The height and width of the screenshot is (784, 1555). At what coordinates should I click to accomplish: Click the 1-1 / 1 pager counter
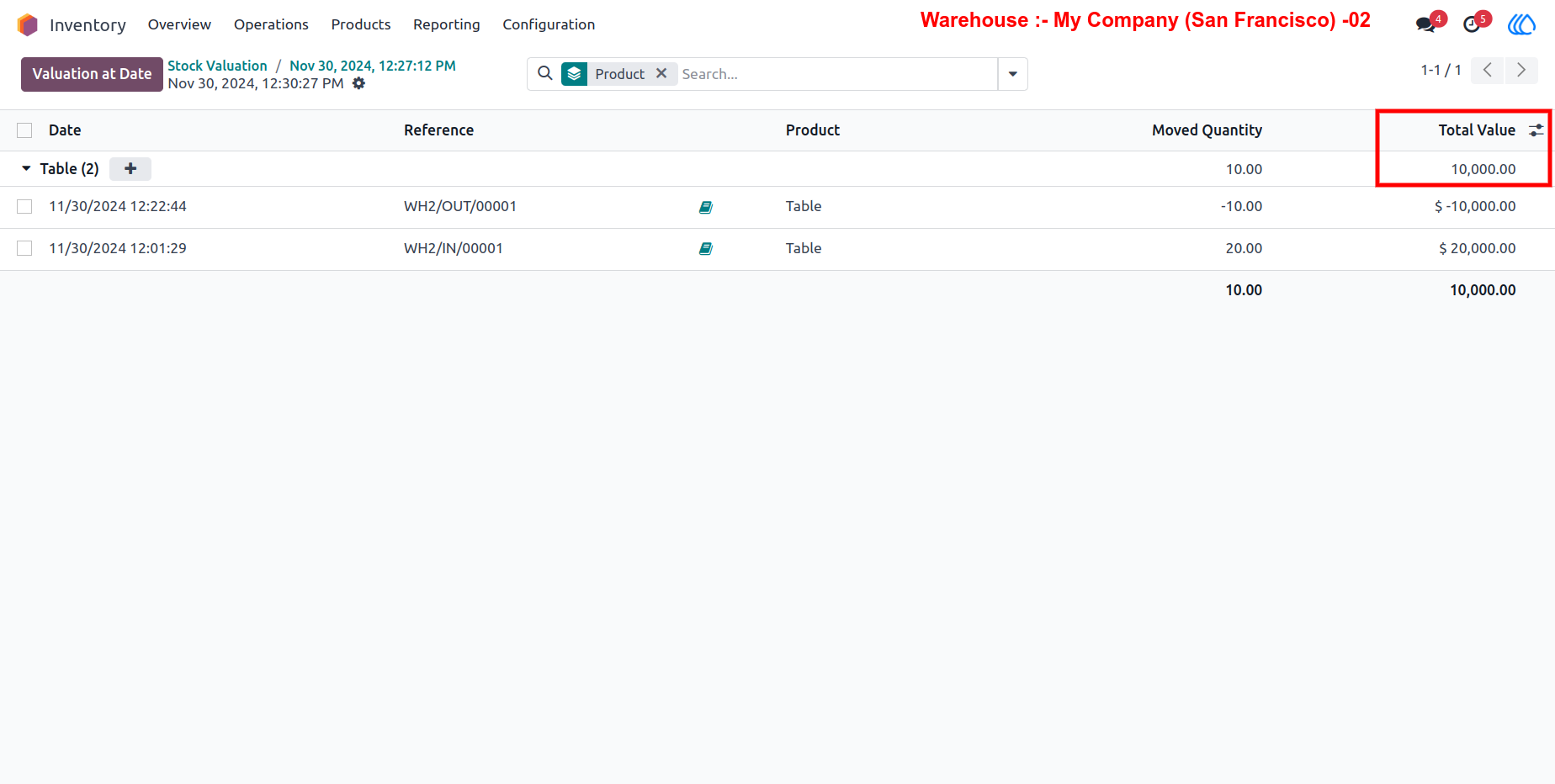(x=1441, y=71)
